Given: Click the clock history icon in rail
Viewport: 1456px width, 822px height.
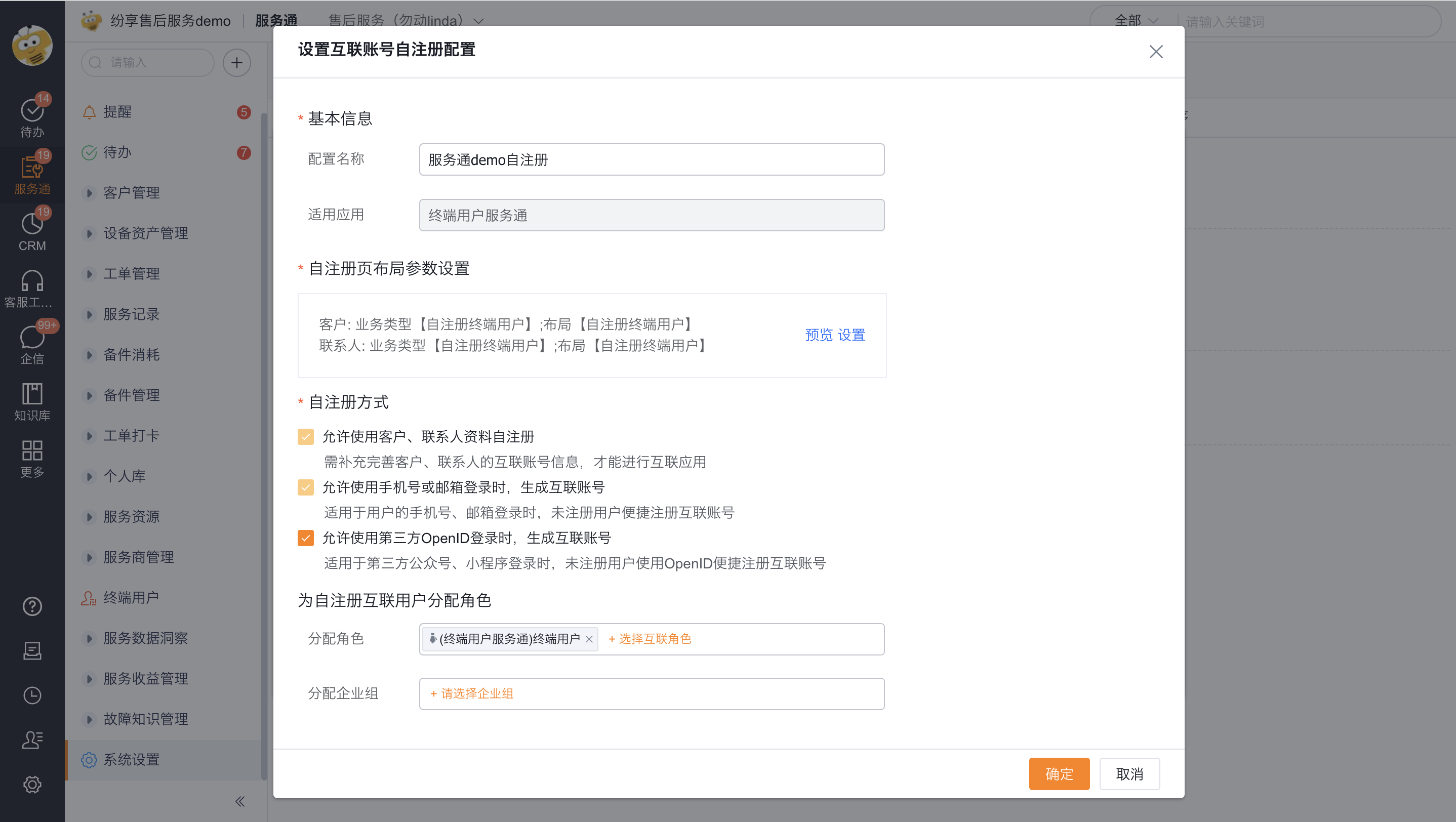Looking at the screenshot, I should point(32,695).
